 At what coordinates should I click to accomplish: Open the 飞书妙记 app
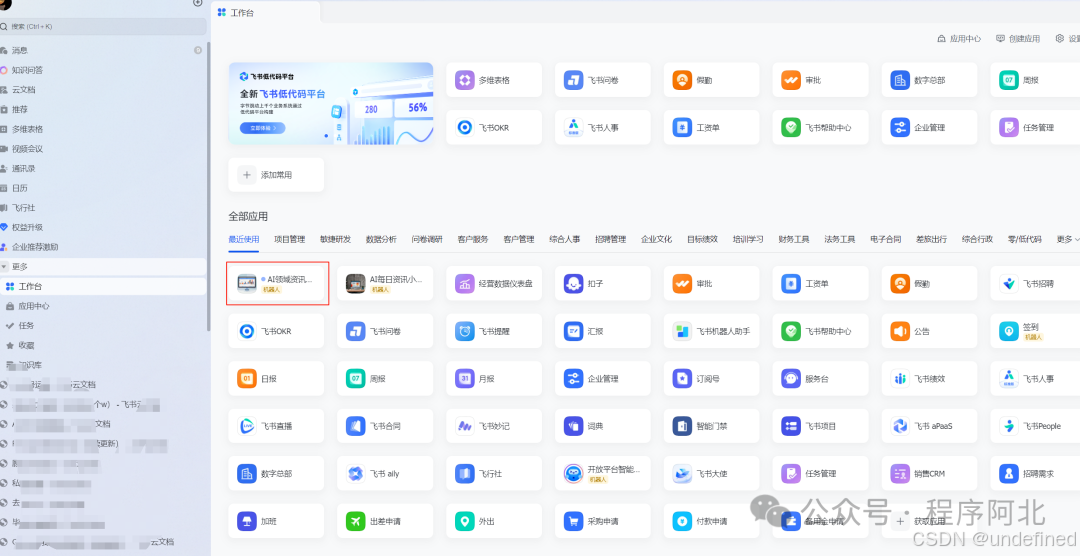pos(494,426)
